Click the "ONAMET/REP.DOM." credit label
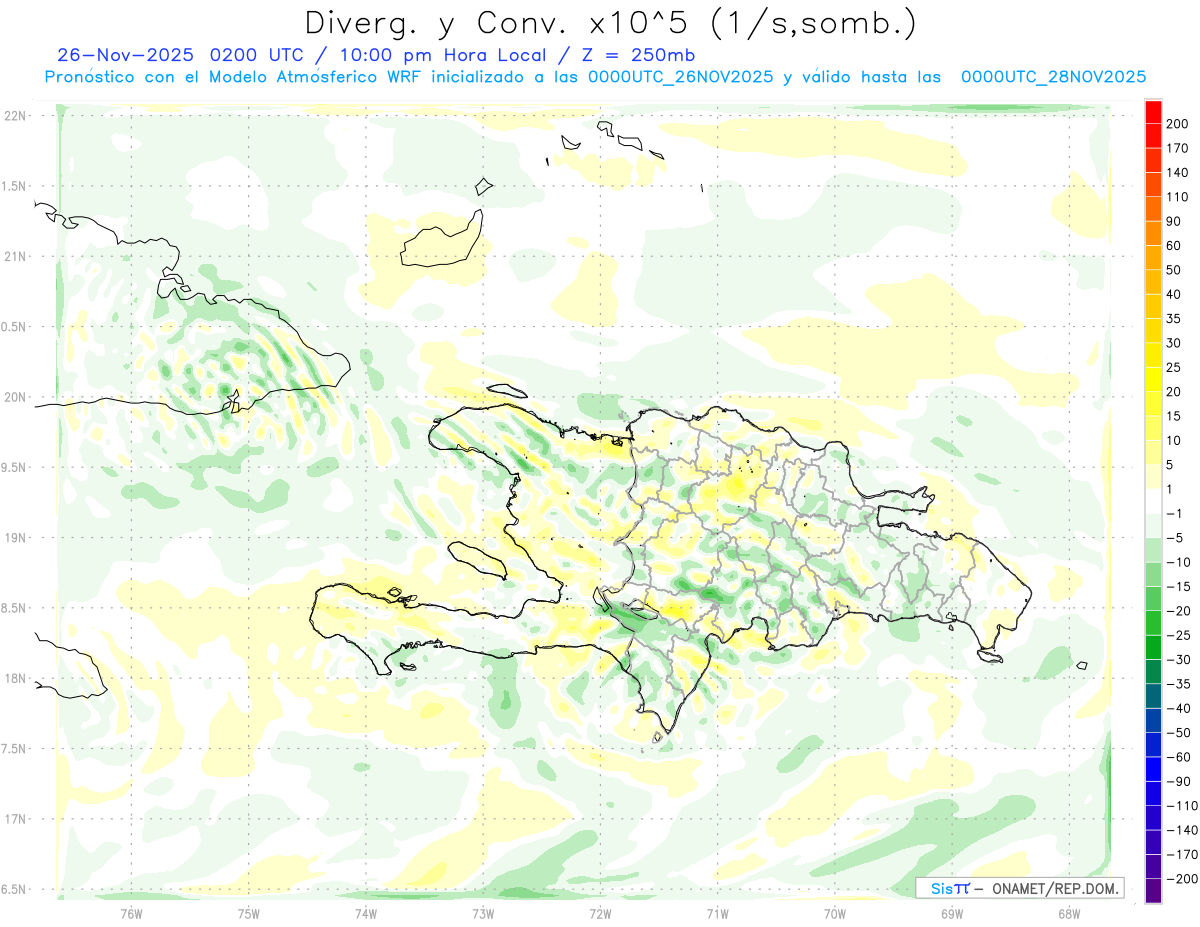Screen dimensions: 1200x927 coord(1053,888)
